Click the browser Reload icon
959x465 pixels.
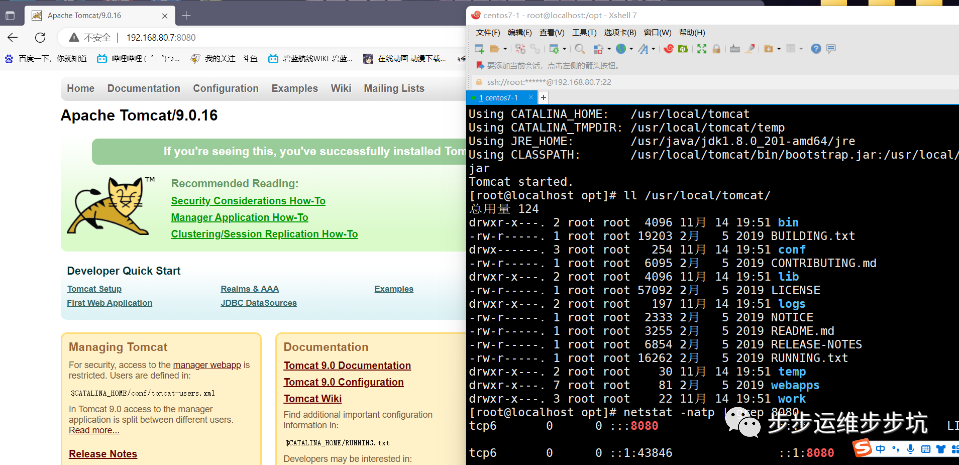(x=40, y=37)
